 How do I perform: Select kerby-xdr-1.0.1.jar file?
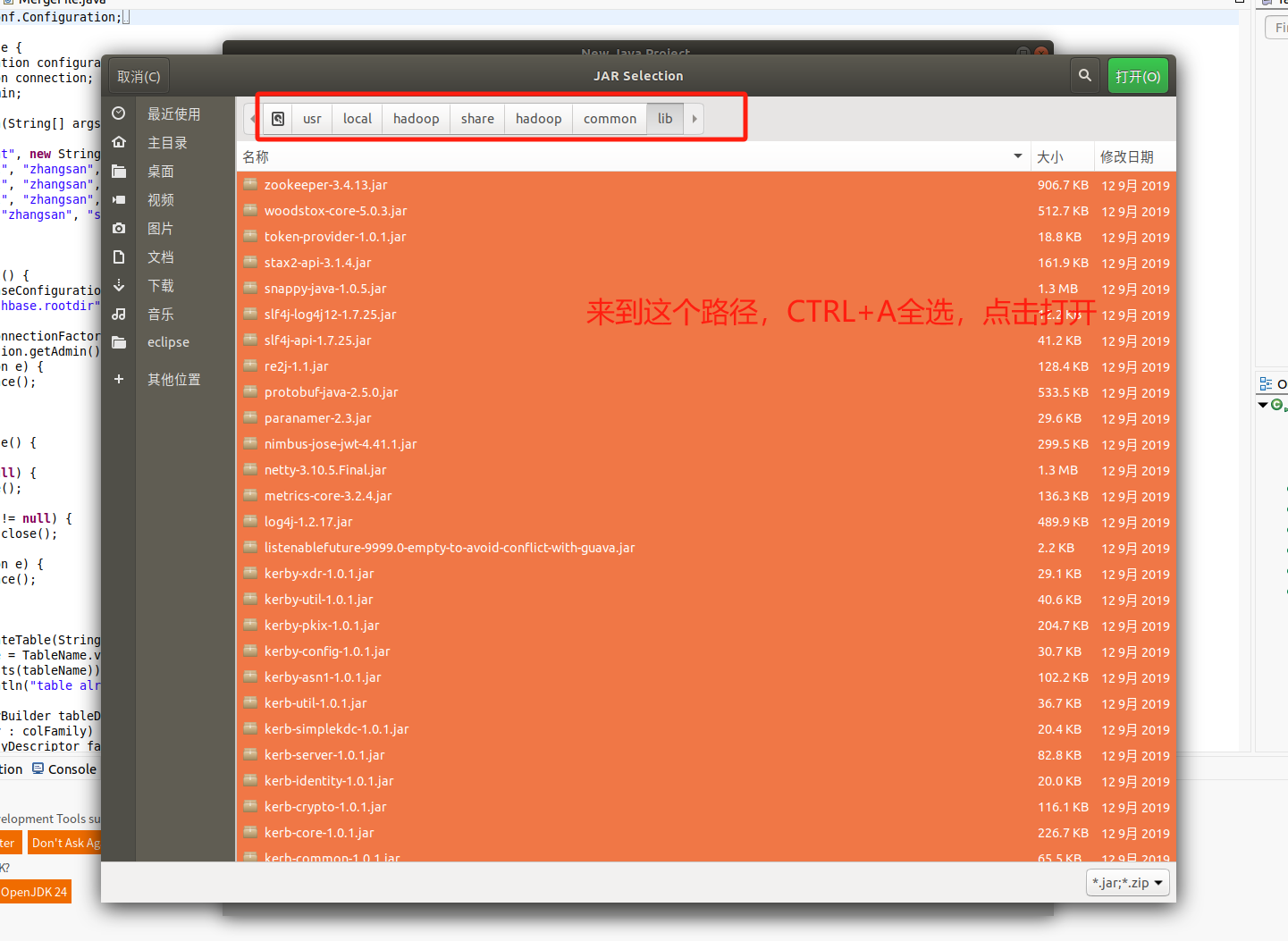coord(706,574)
